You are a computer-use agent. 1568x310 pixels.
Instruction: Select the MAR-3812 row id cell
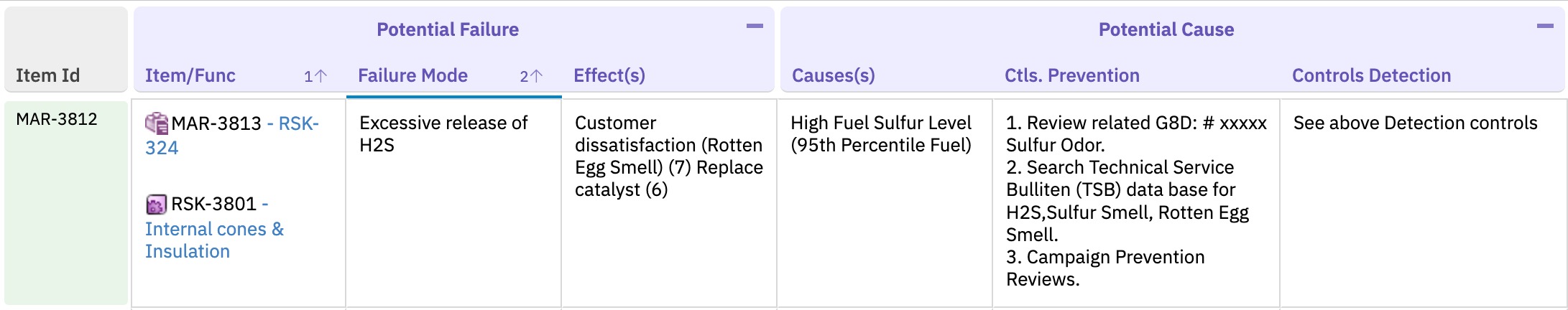(66, 203)
